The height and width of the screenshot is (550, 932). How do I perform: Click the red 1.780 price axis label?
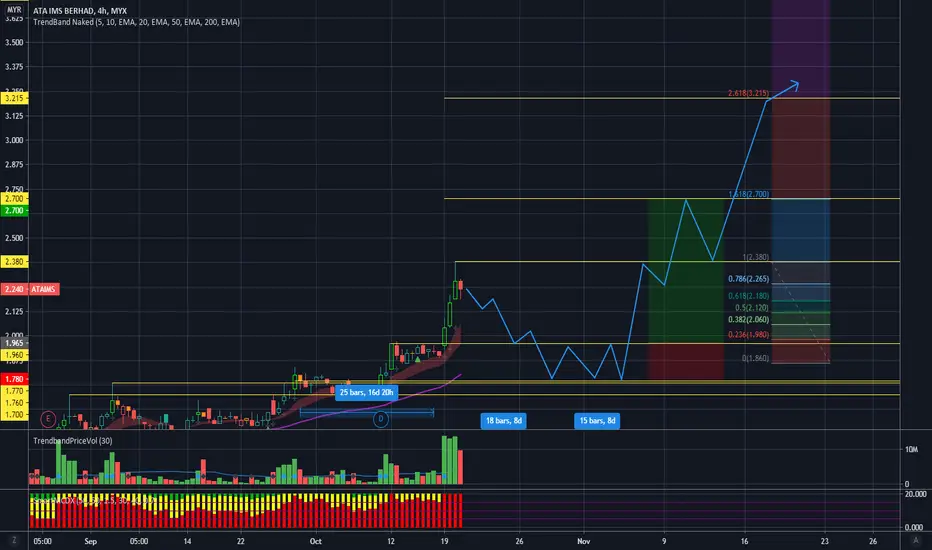pyautogui.click(x=14, y=379)
